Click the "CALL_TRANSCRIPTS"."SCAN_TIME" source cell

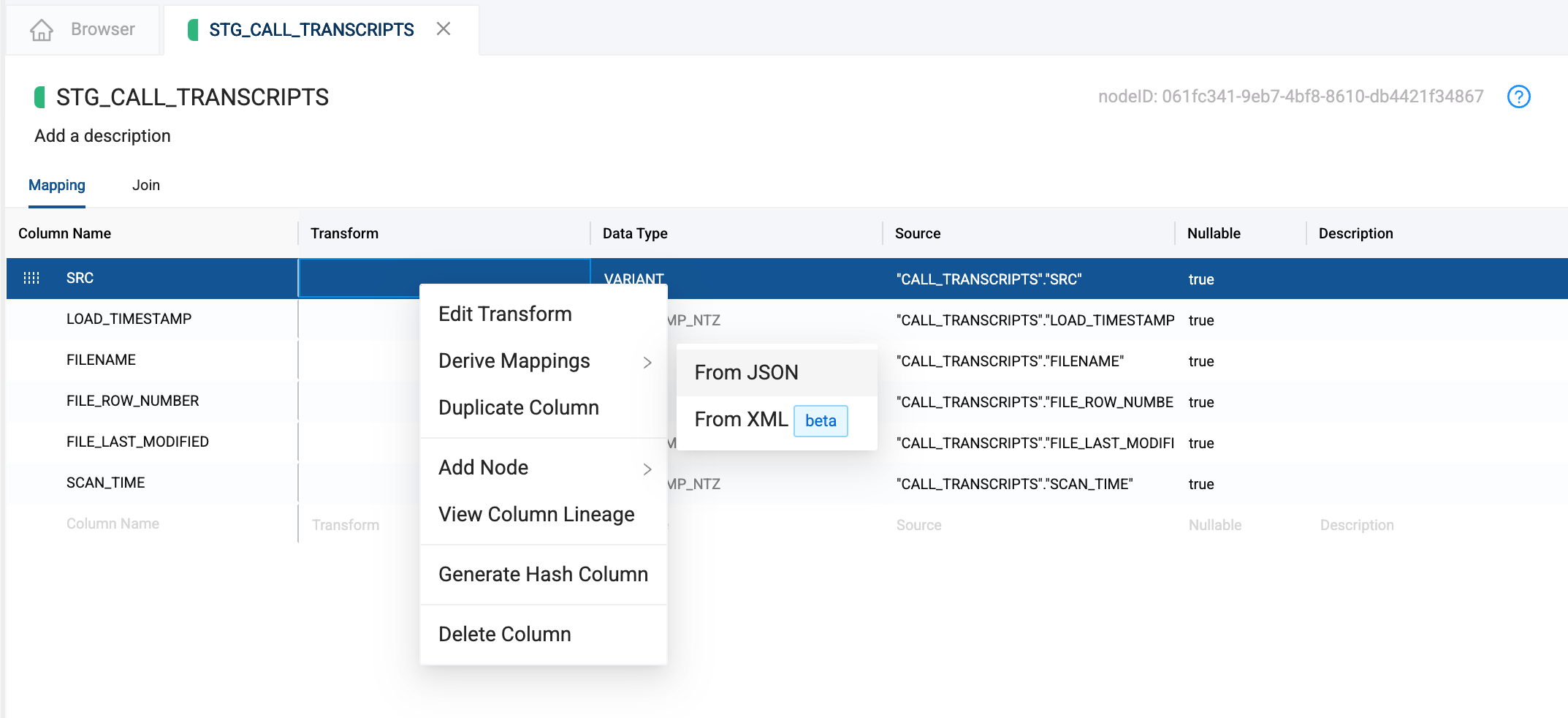[1014, 484]
